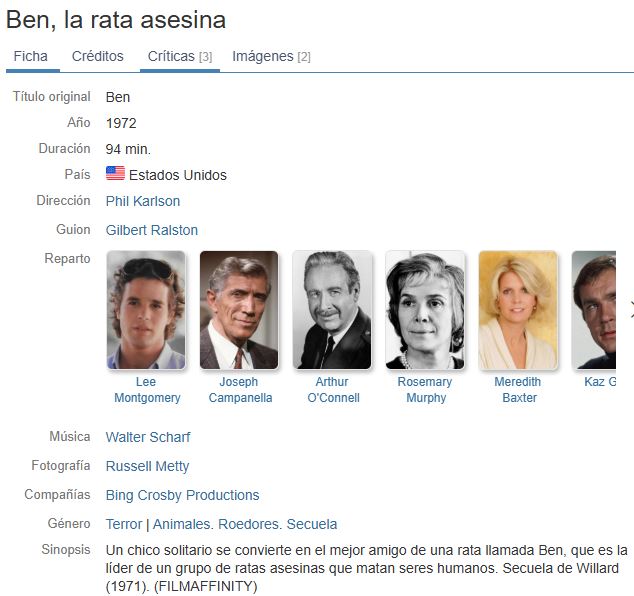Open the Meredith Baxter name link
Image resolution: width=634 pixels, height=596 pixels.
tap(518, 390)
